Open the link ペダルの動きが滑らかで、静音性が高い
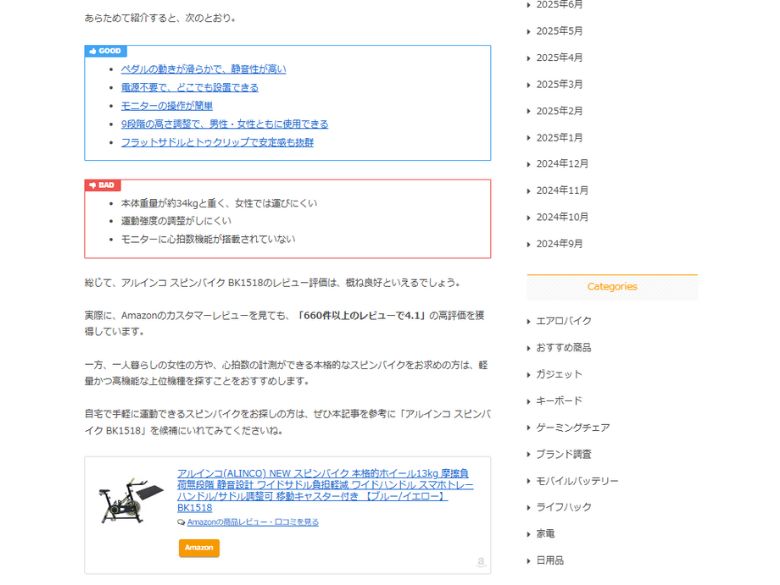This screenshot has height=585, width=780. [x=203, y=69]
